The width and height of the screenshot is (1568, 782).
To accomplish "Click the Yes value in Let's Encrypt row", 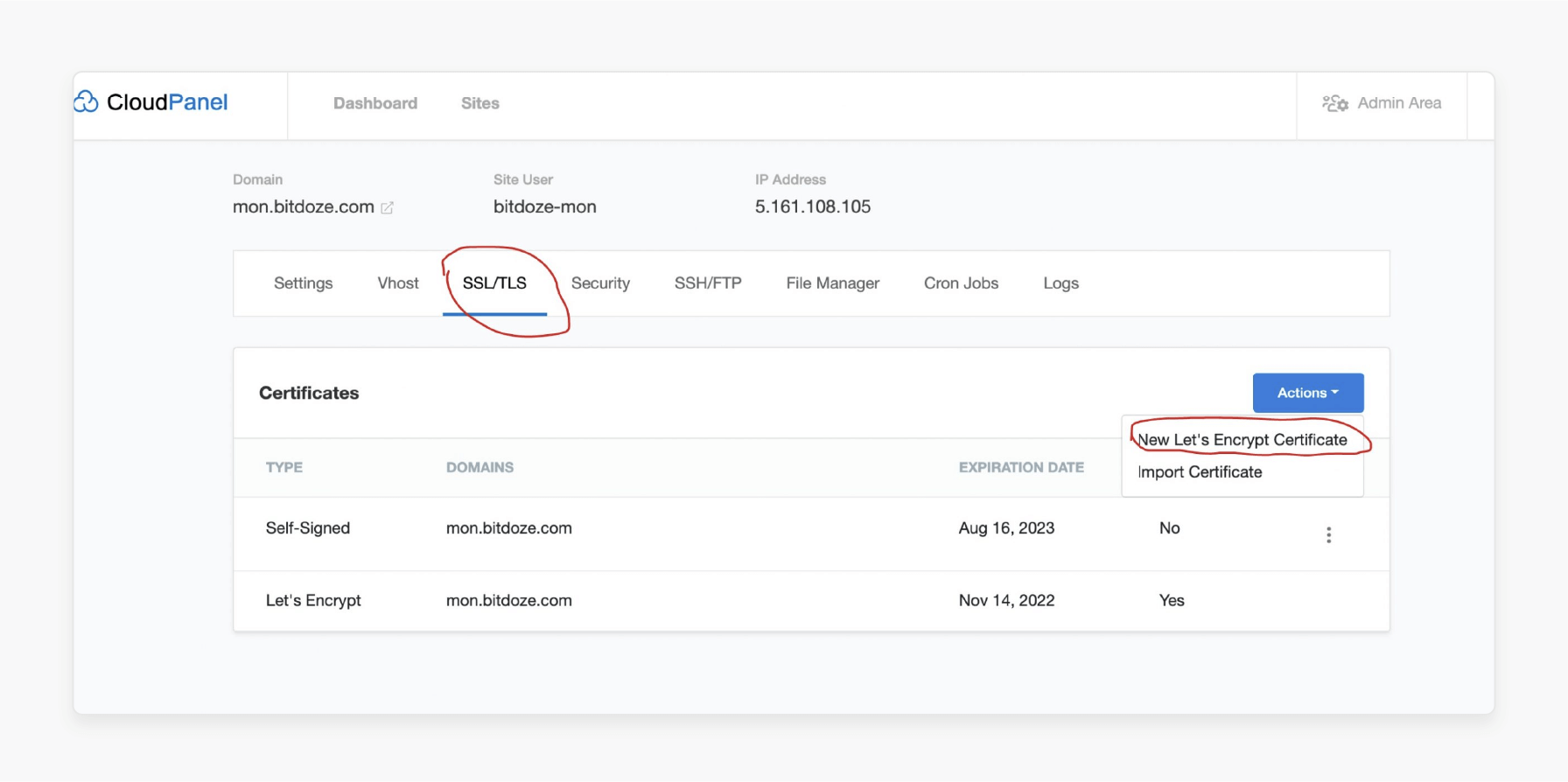I will (x=1172, y=601).
